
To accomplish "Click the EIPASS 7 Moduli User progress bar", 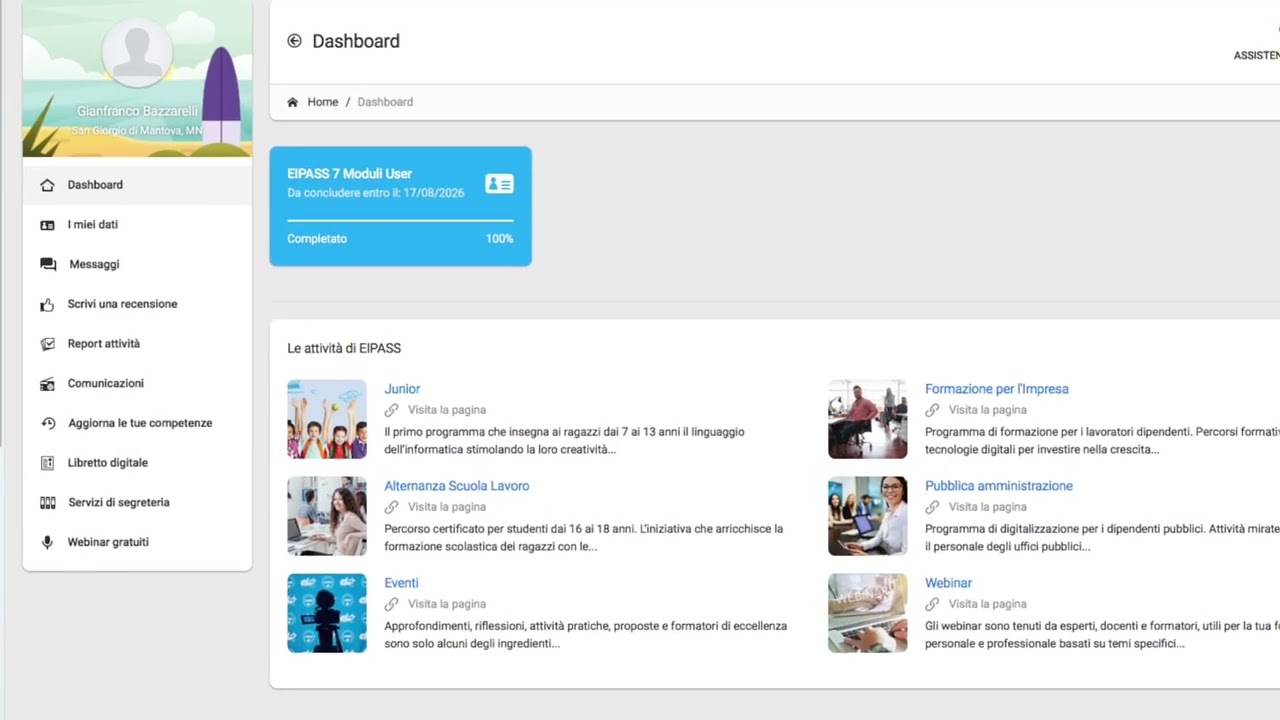I will [400, 220].
